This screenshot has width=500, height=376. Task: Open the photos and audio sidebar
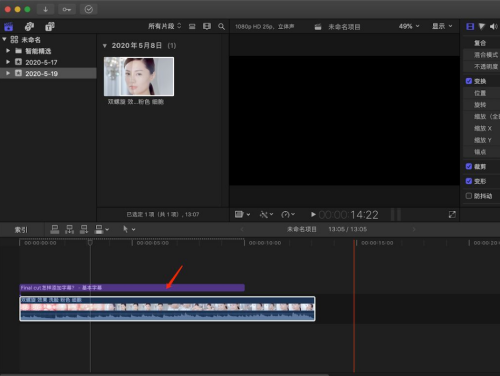pyautogui.click(x=29, y=27)
